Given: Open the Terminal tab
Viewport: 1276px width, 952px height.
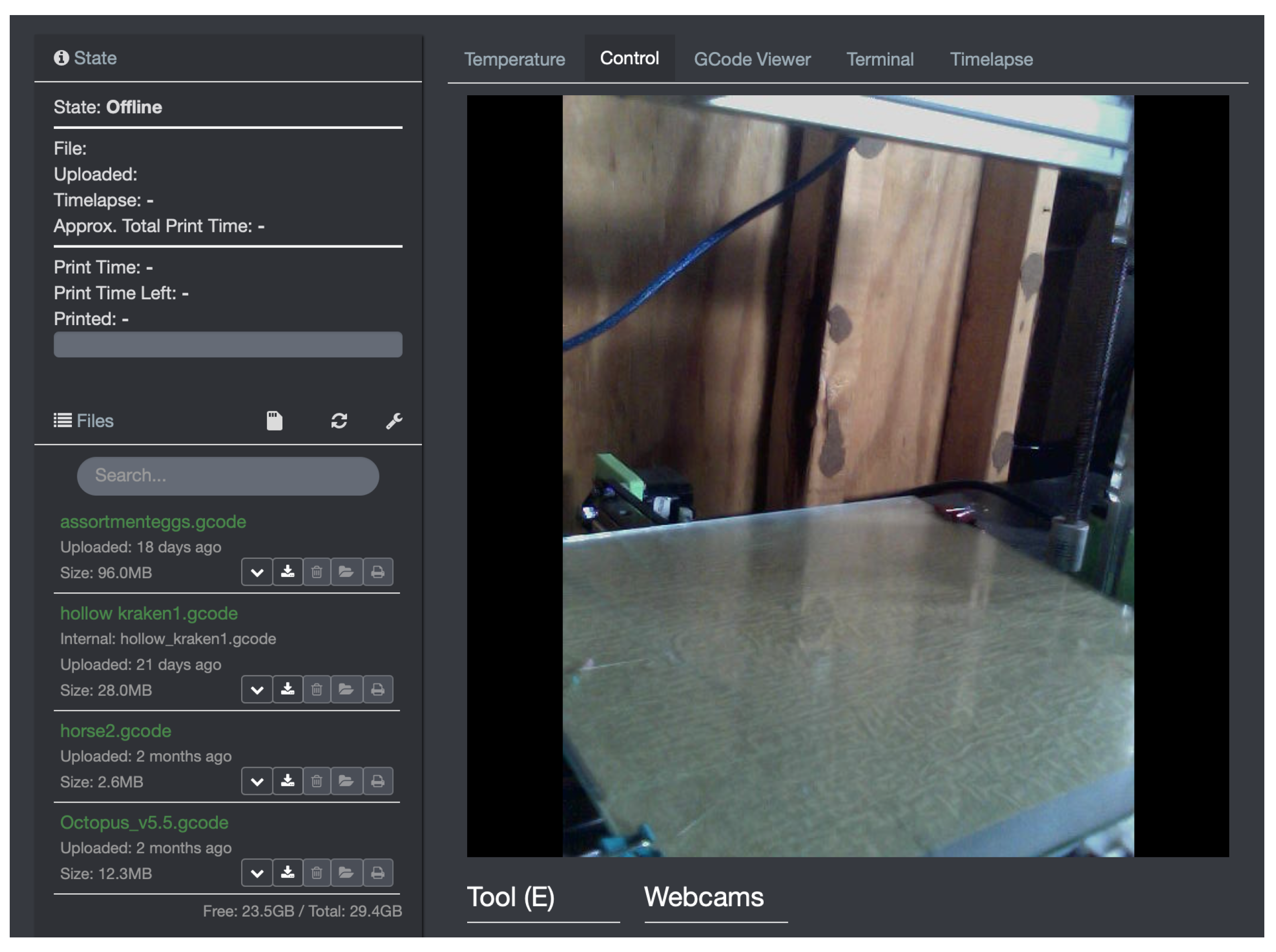Looking at the screenshot, I should (879, 59).
